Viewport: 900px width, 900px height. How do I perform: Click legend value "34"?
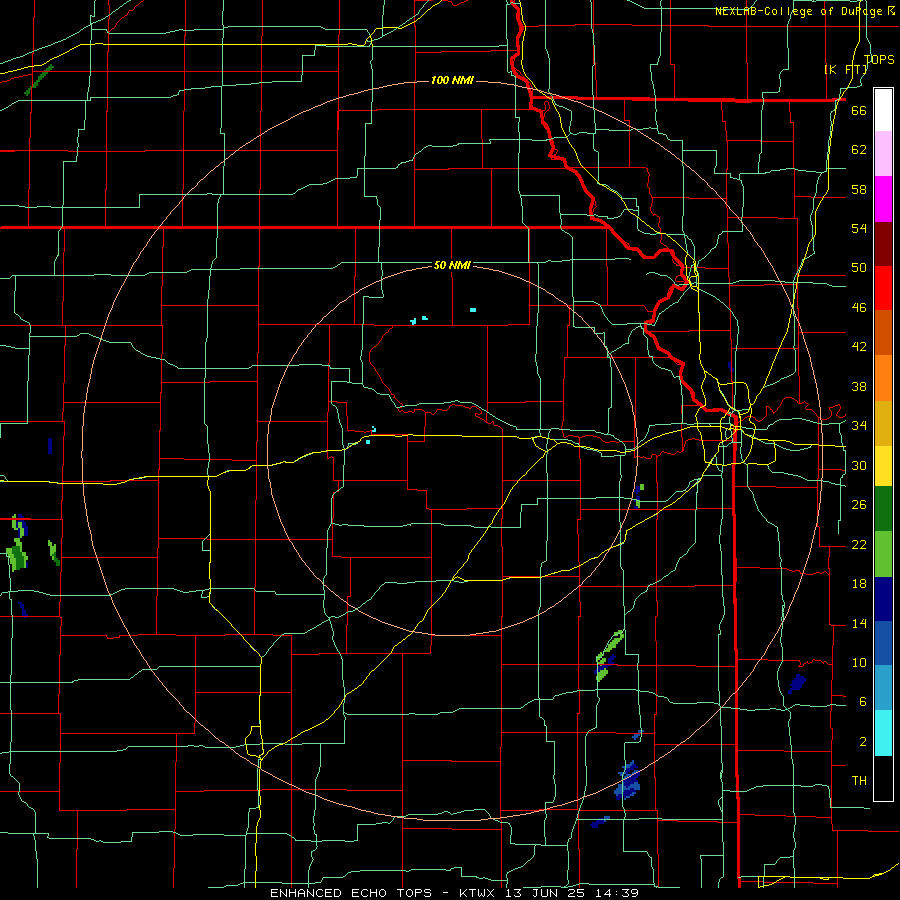pos(859,426)
